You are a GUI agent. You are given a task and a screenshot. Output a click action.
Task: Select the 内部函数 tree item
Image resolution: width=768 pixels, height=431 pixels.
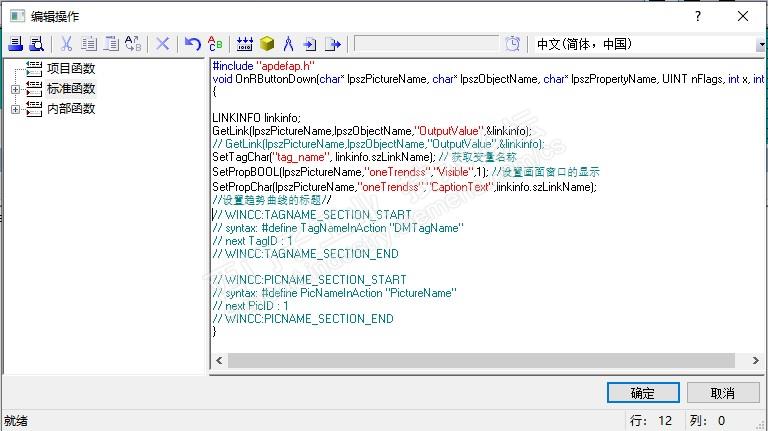[71, 108]
